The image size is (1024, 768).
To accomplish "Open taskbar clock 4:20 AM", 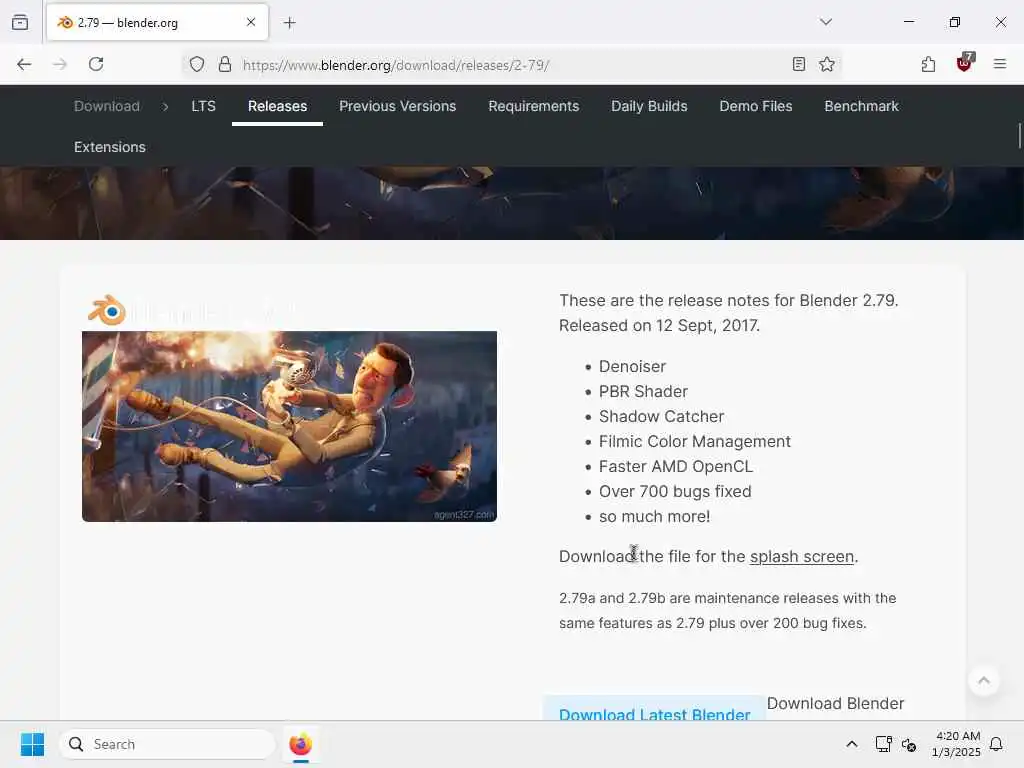I will click(956, 744).
